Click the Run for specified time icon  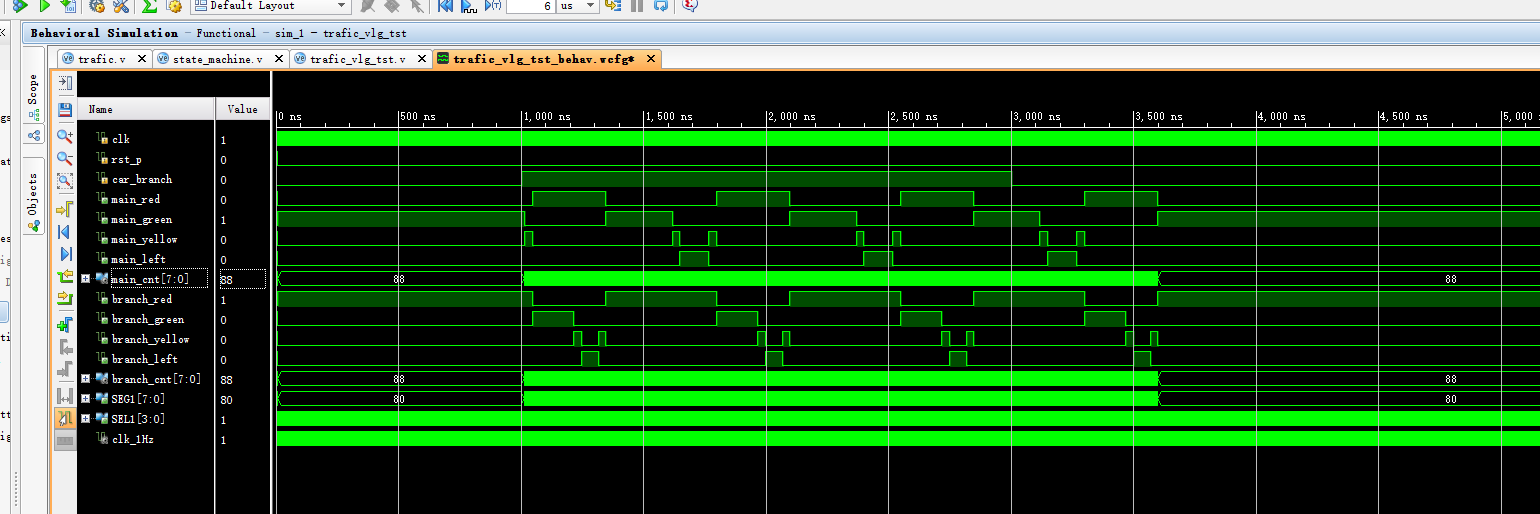coord(493,6)
